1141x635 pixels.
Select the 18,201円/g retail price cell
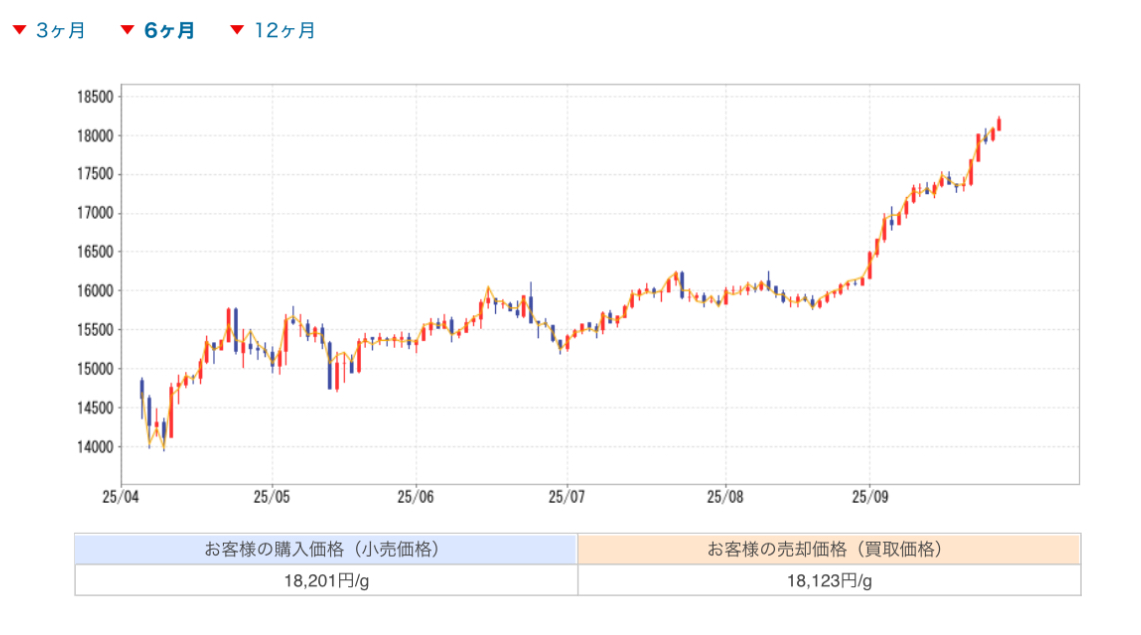(x=325, y=580)
